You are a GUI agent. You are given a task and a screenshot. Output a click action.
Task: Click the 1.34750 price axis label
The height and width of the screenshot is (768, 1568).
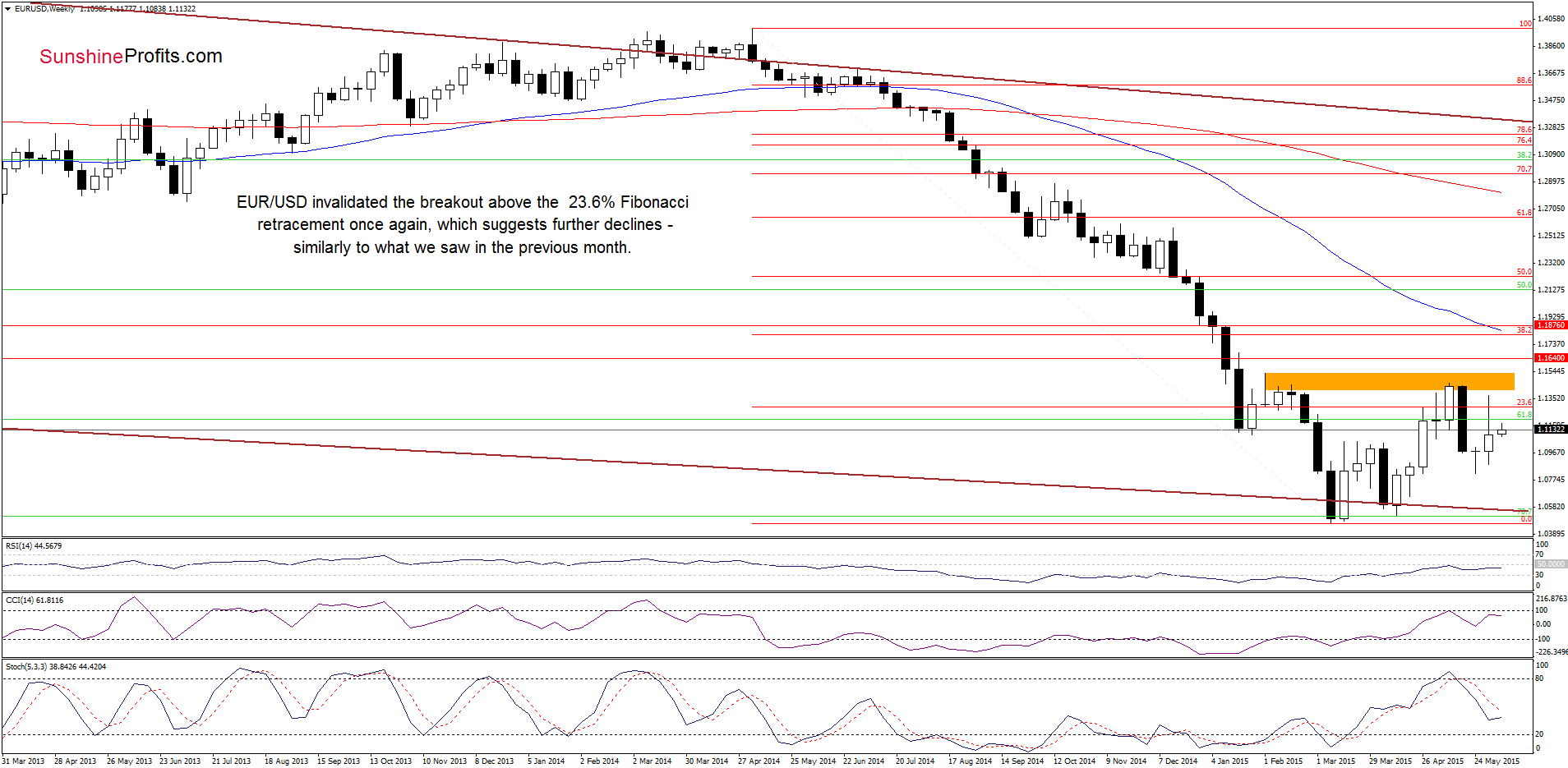(1551, 99)
